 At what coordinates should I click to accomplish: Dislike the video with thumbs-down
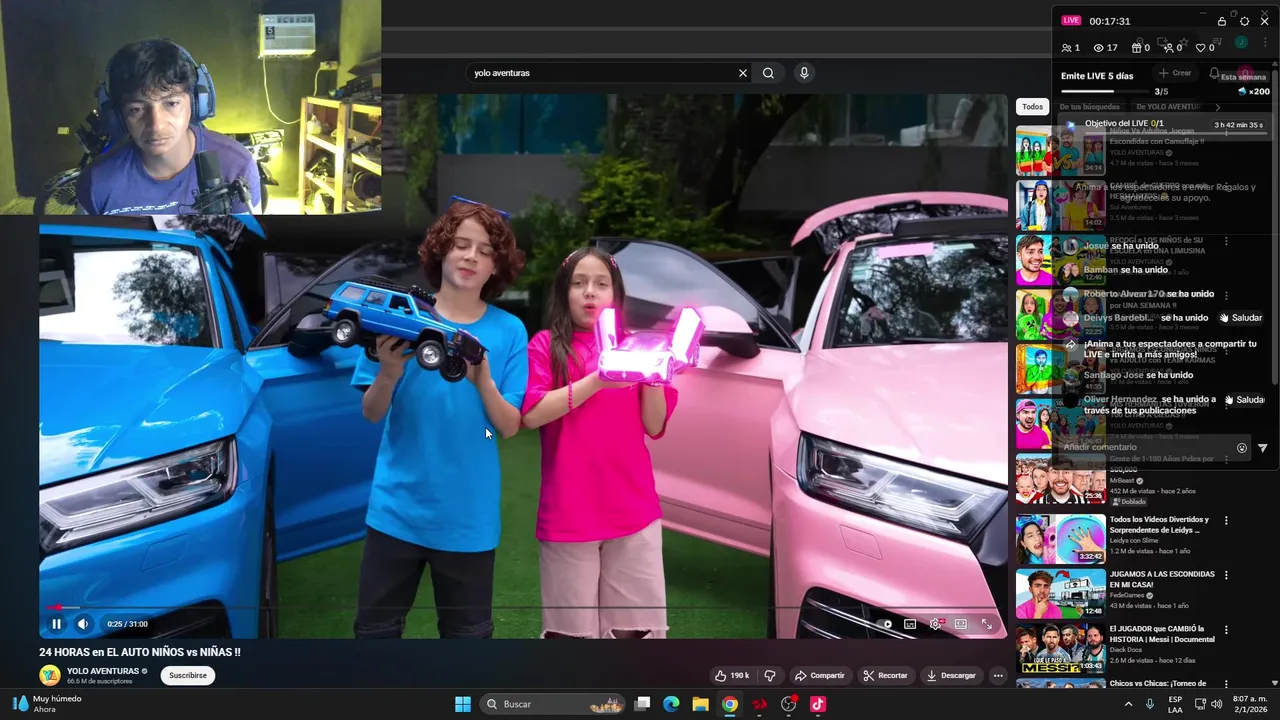(769, 676)
